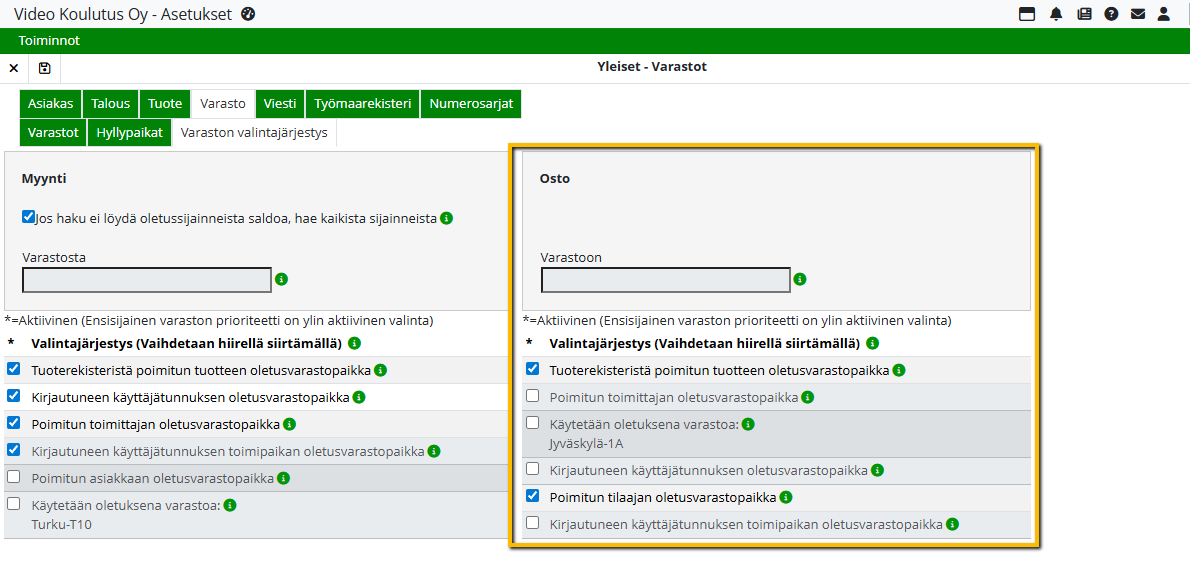The image size is (1190, 568).
Task: Open the help question mark icon
Action: coord(1111,14)
